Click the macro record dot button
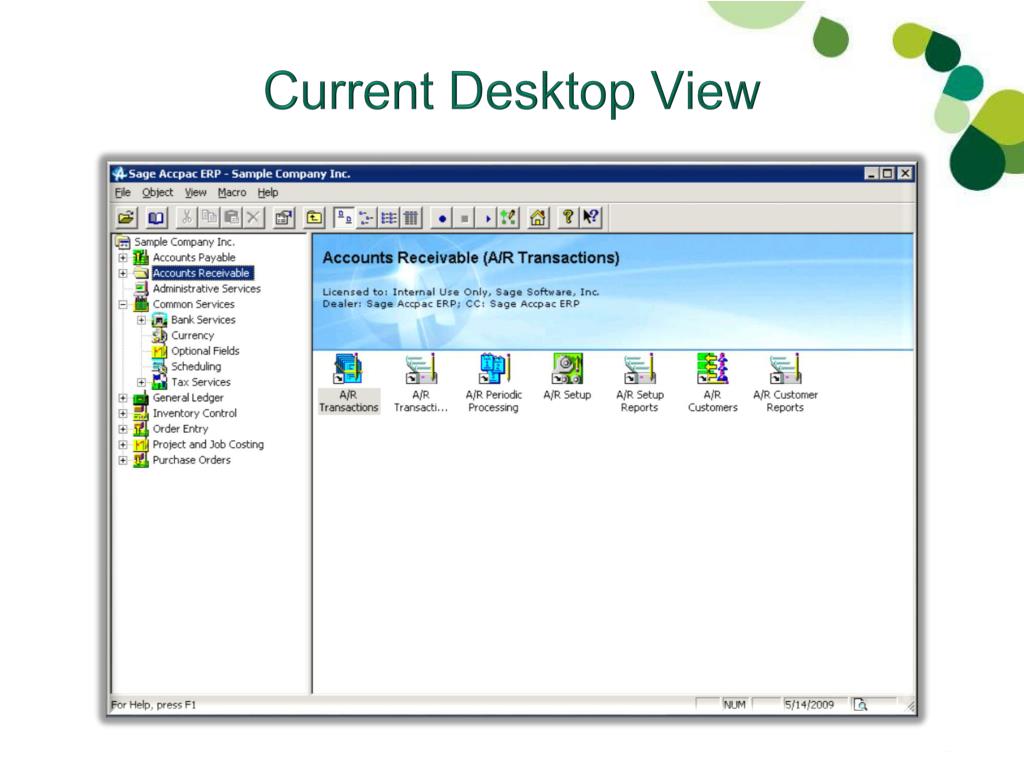1024x768 pixels. [442, 217]
